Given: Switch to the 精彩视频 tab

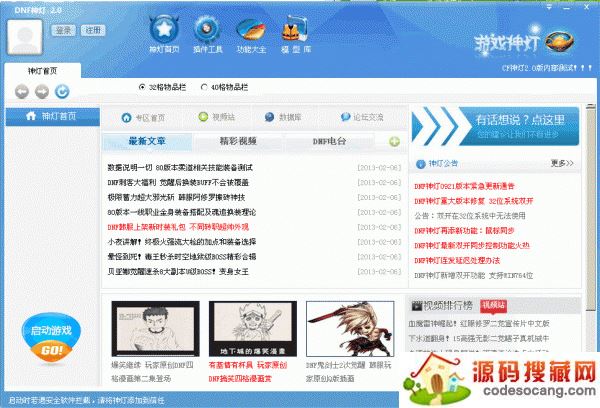Looking at the screenshot, I should coord(237,142).
